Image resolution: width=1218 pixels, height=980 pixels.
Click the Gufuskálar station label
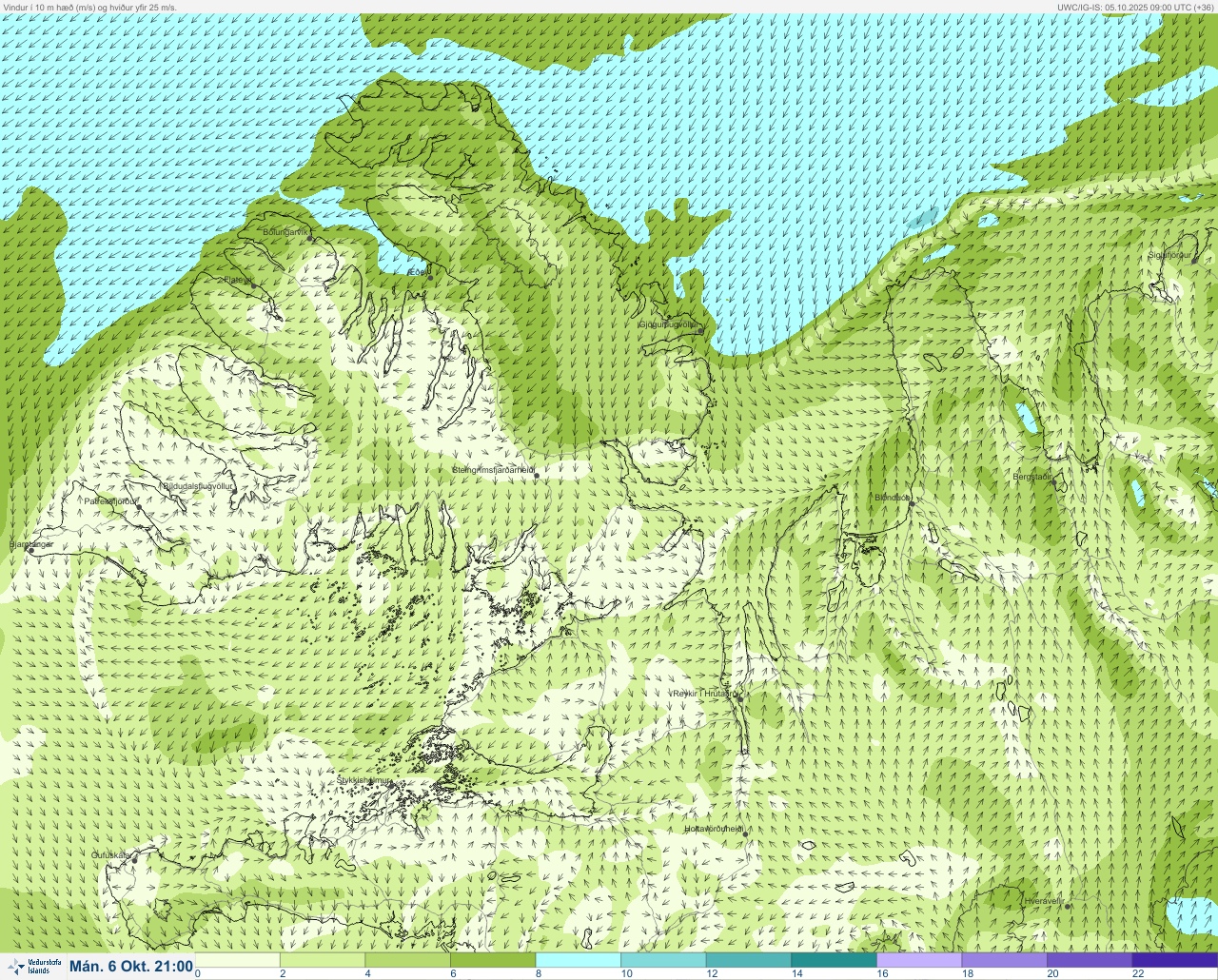coord(110,854)
